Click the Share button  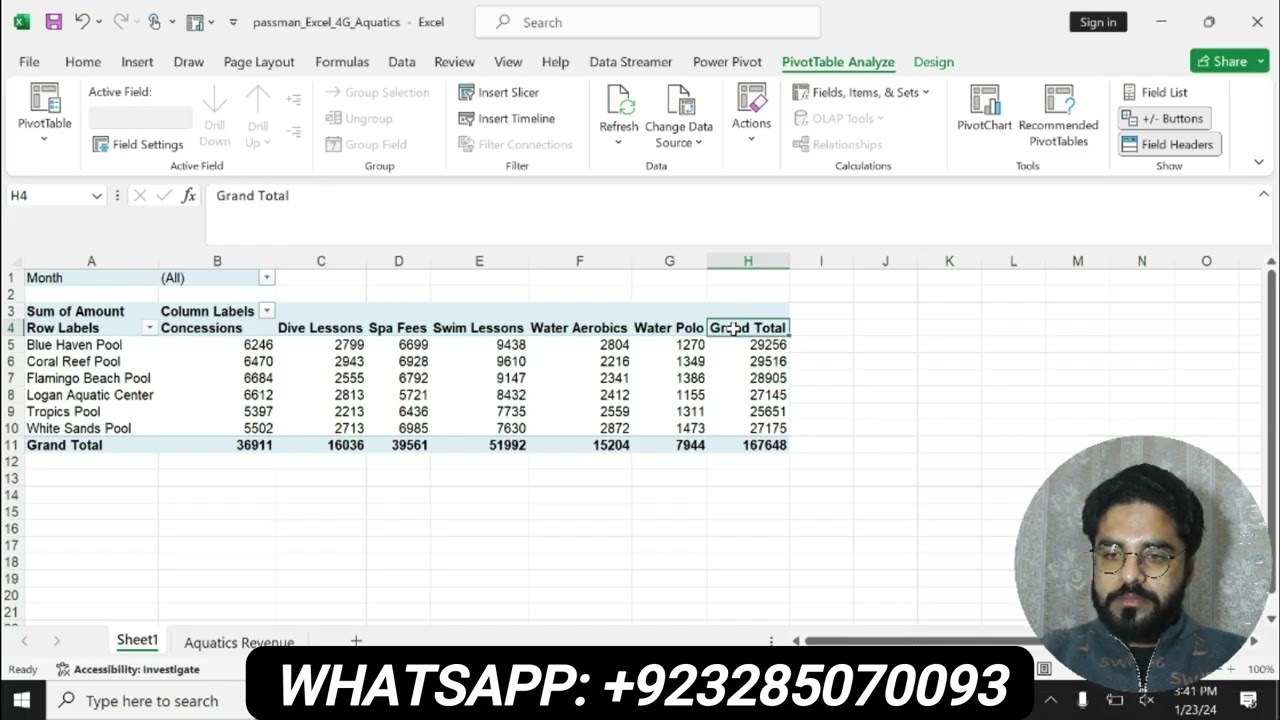(1229, 61)
